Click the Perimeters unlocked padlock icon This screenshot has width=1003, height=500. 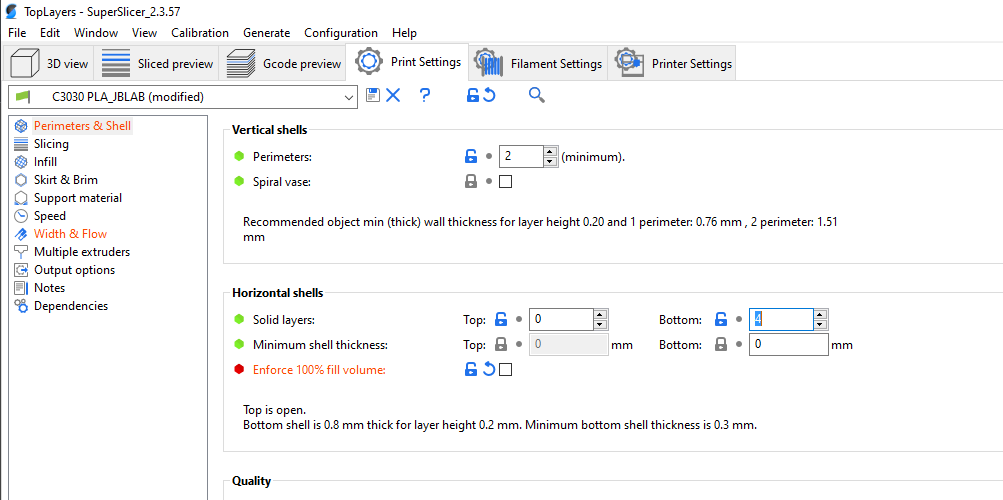pos(470,156)
